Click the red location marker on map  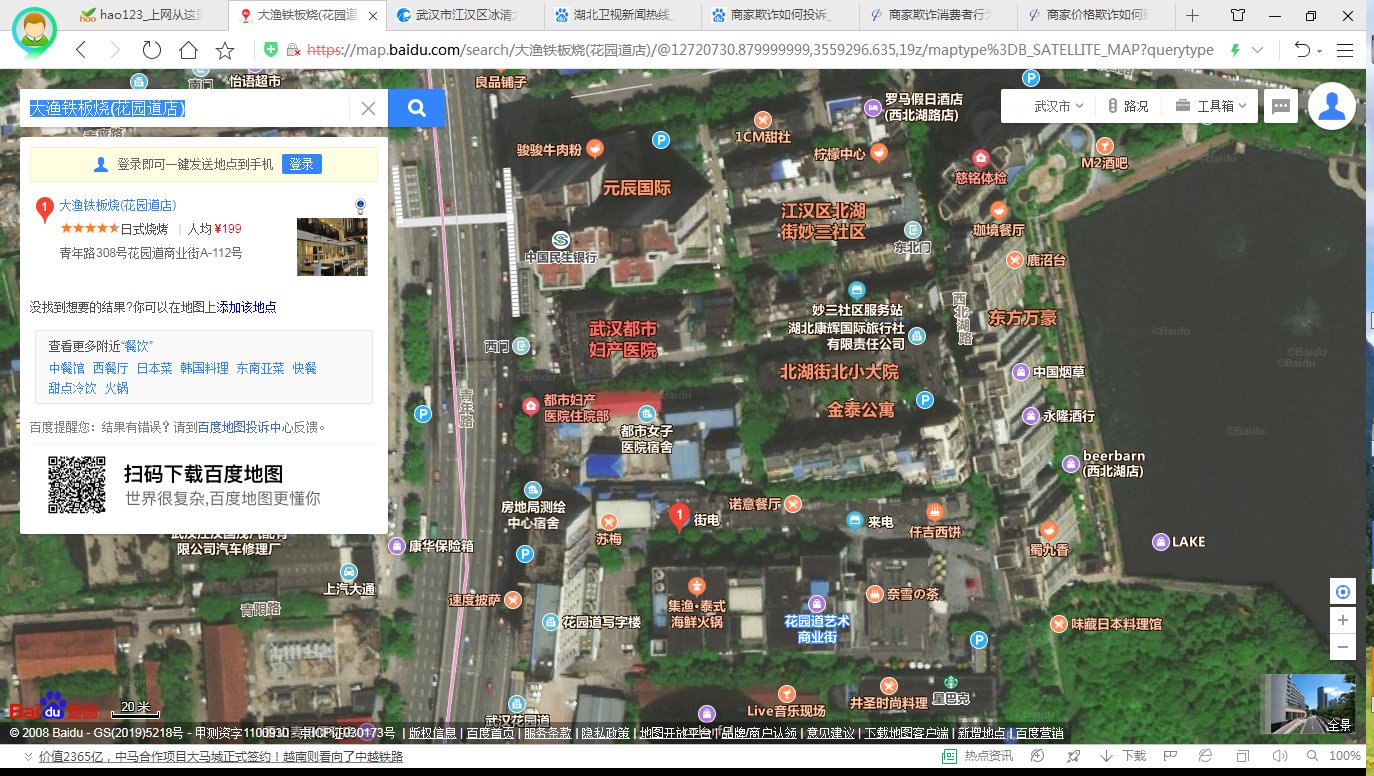[x=679, y=518]
